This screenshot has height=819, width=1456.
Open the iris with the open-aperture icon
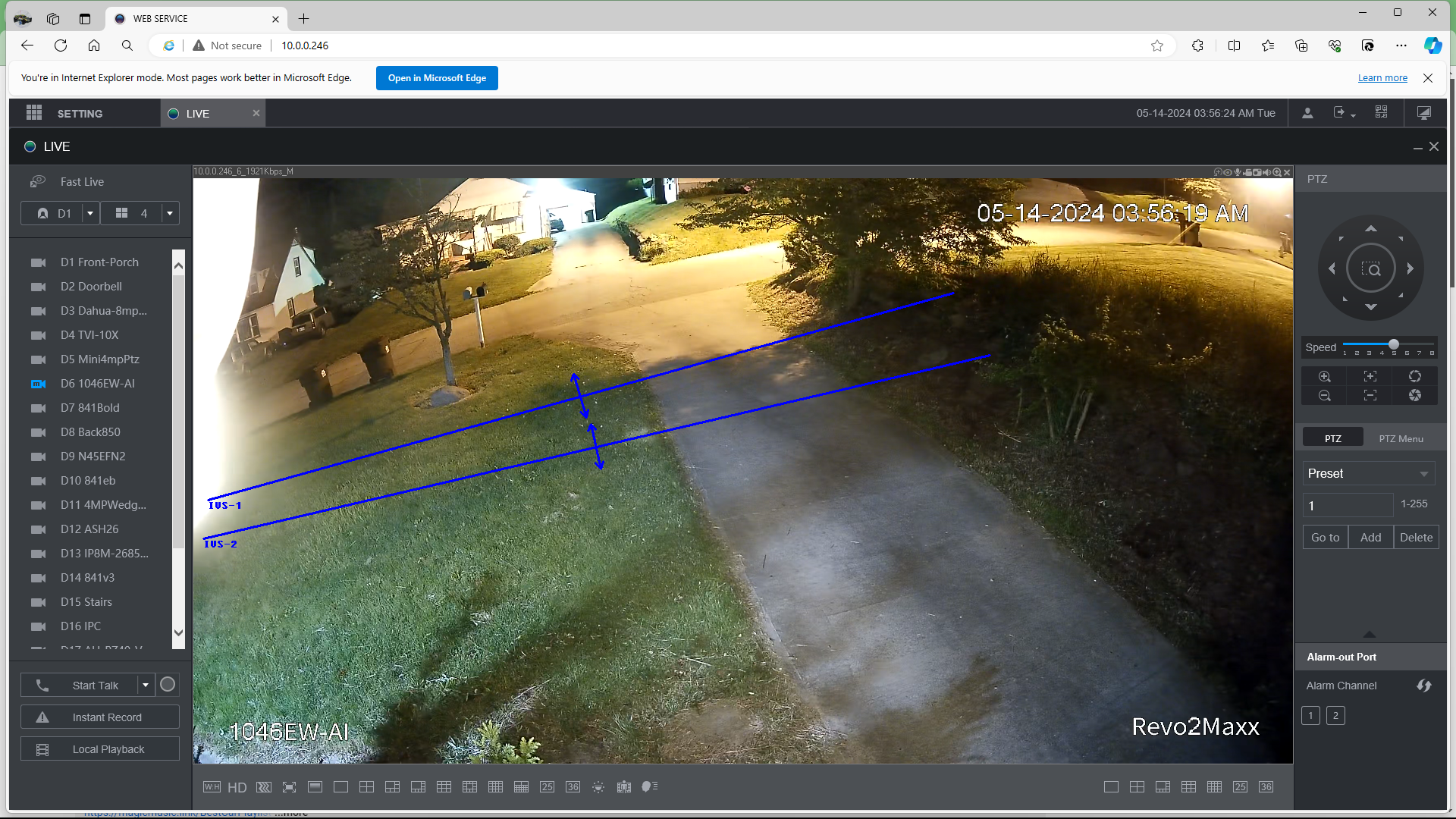pos(1415,377)
